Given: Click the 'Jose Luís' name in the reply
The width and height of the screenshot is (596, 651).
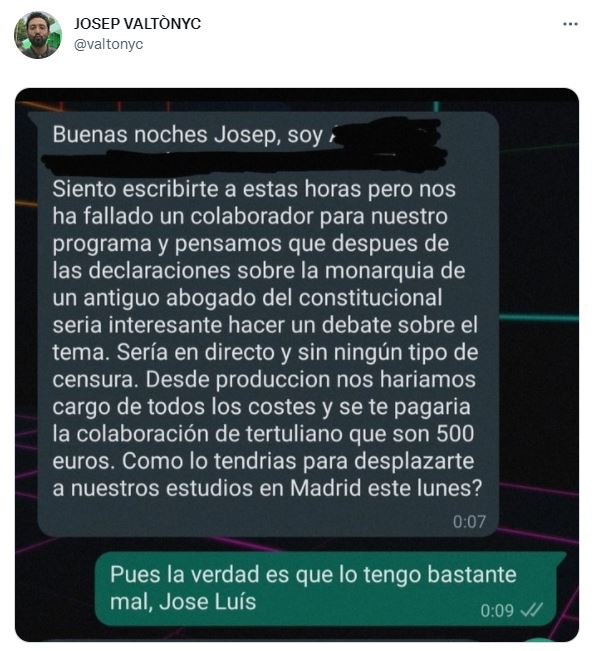Looking at the screenshot, I should coord(208,602).
